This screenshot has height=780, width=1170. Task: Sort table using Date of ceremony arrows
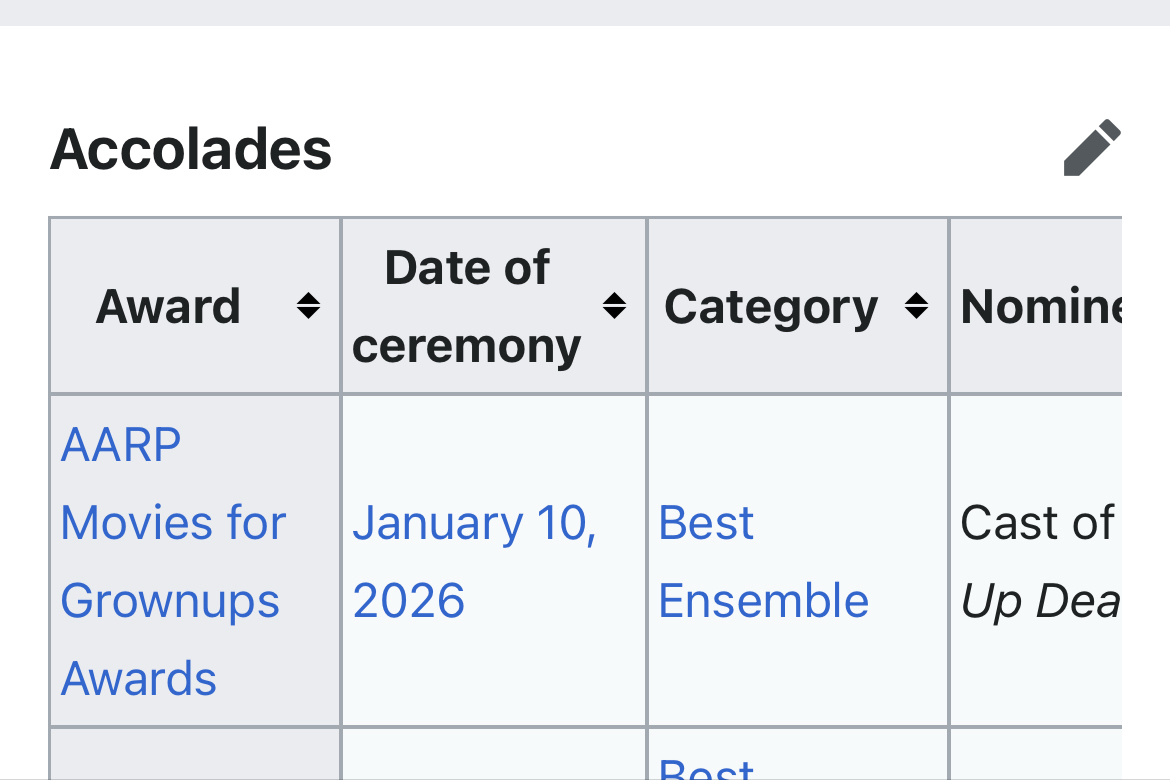614,306
